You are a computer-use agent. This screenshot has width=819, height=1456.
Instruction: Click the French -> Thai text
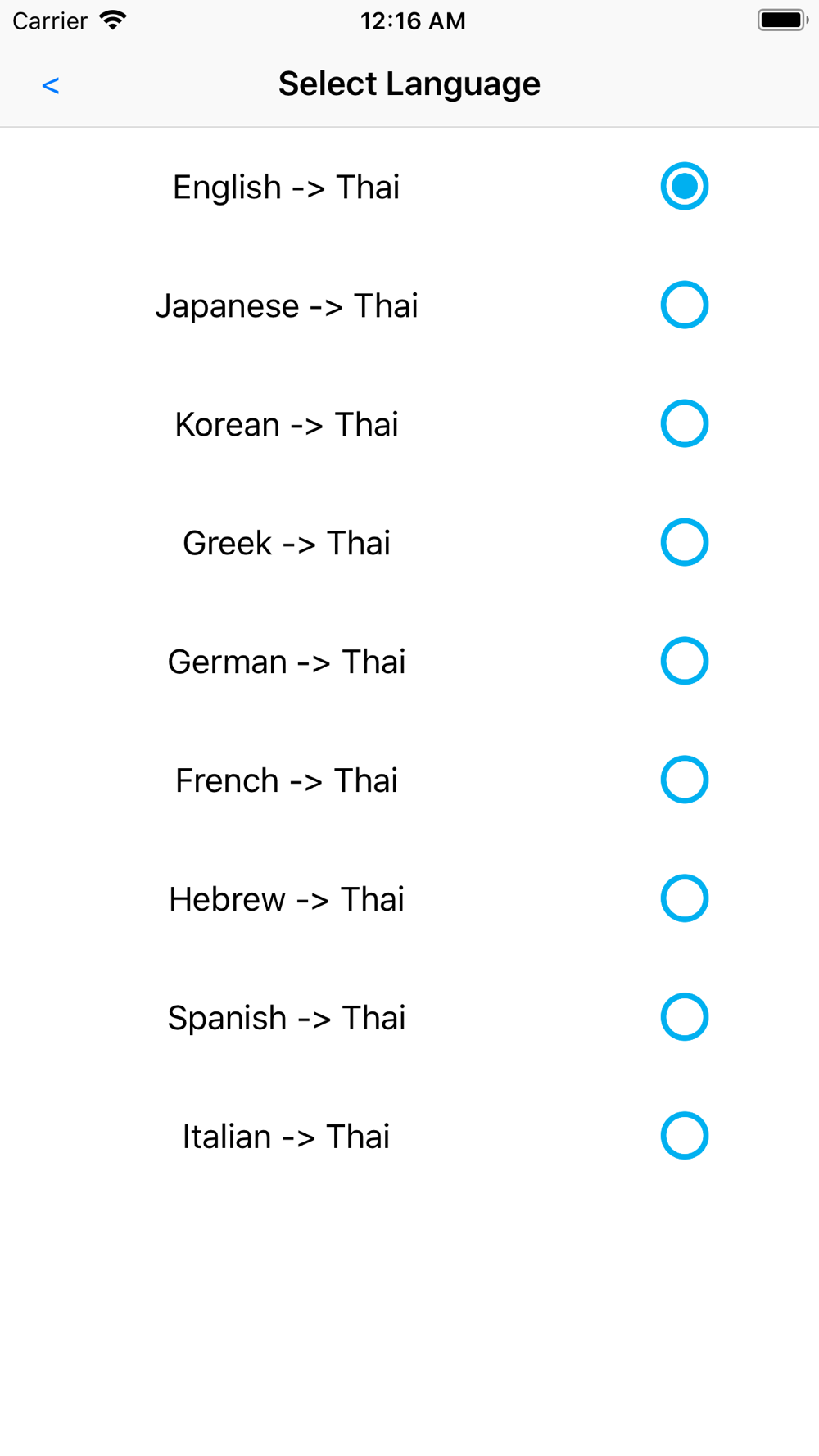287,781
